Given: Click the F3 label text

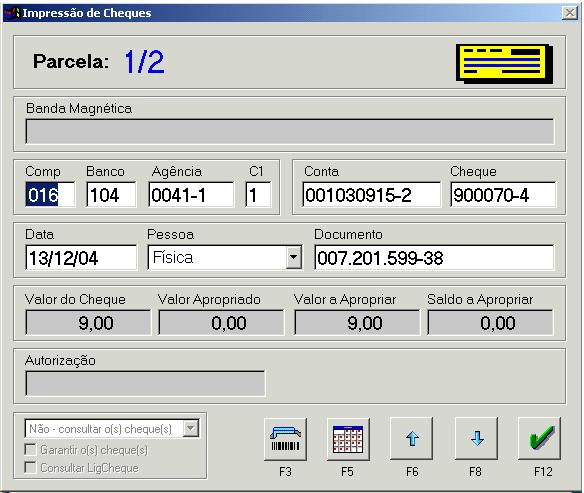Looking at the screenshot, I should 285,472.
